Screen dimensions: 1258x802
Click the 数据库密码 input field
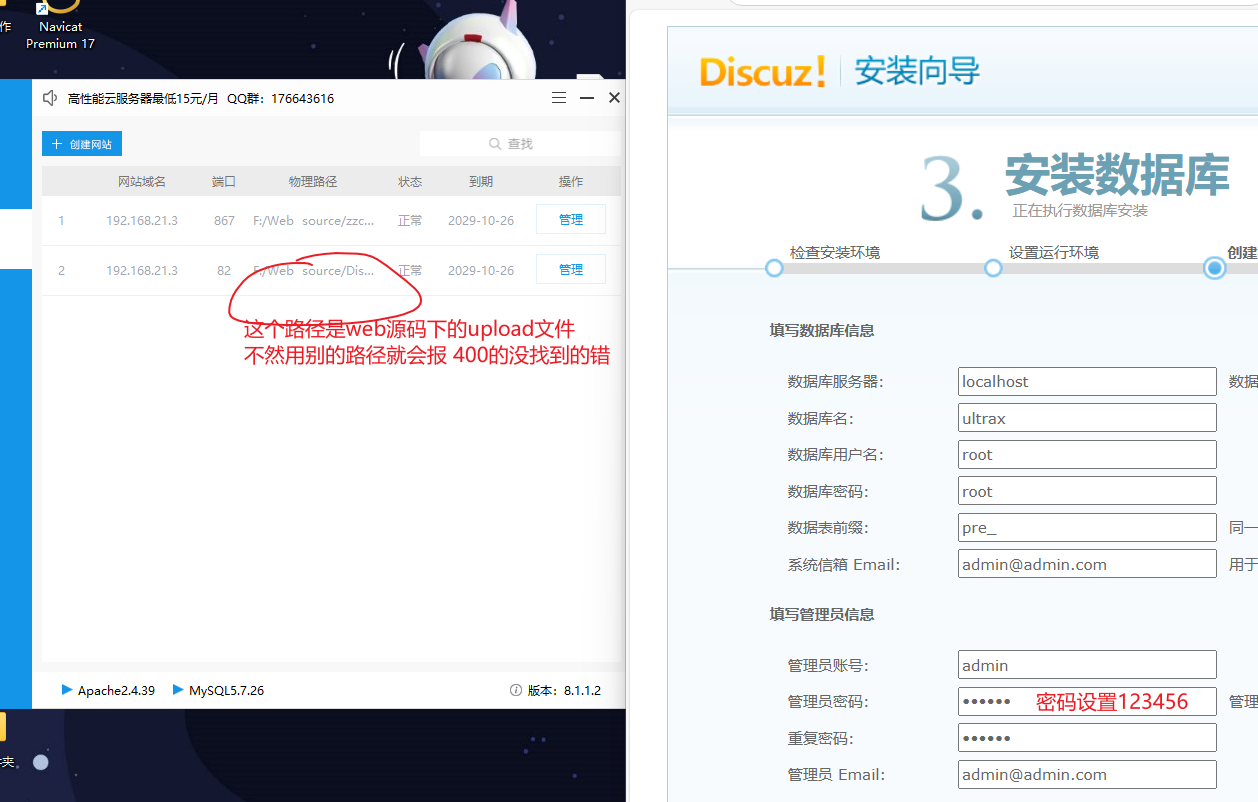[1087, 491]
